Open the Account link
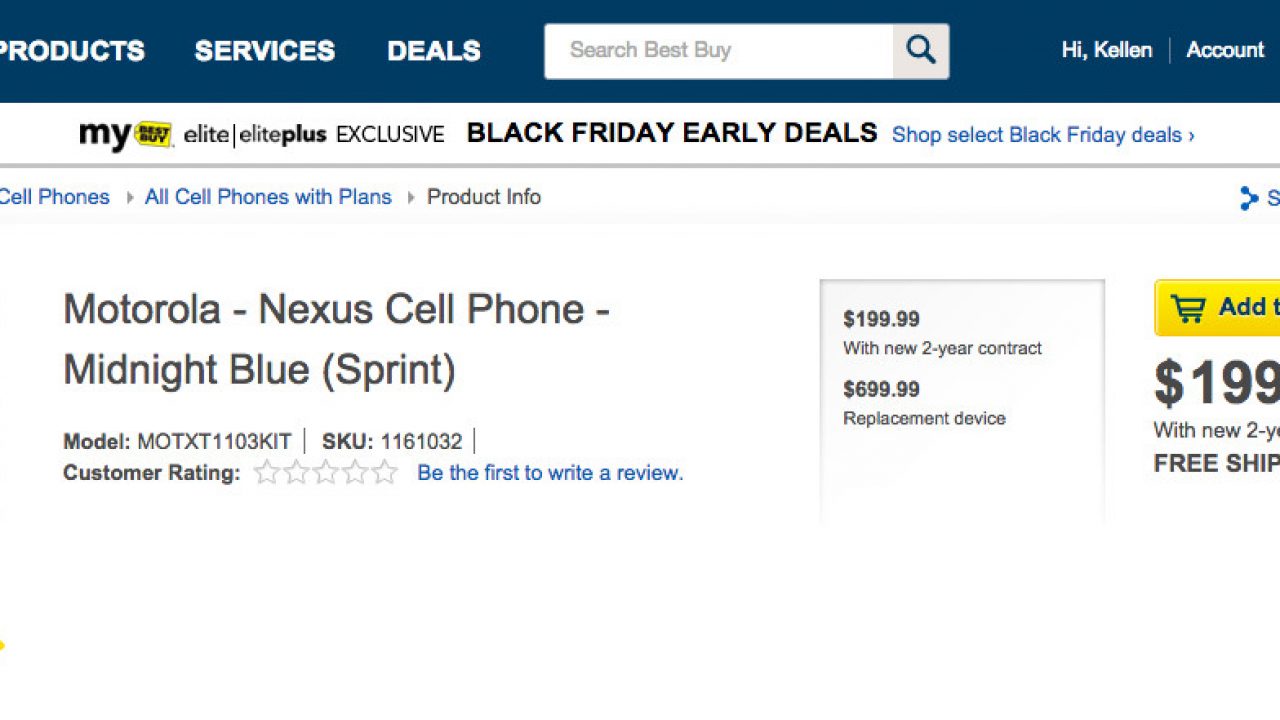1280x720 pixels. (1225, 50)
